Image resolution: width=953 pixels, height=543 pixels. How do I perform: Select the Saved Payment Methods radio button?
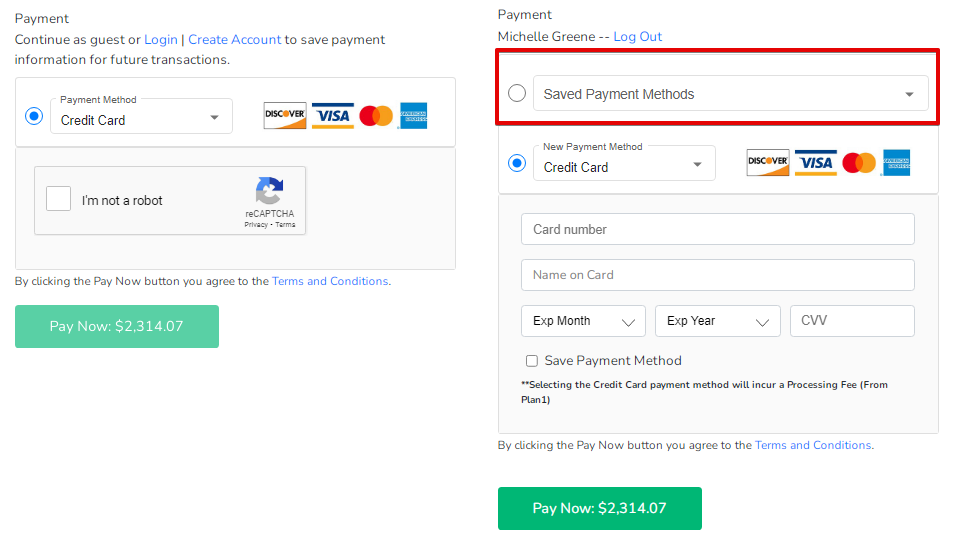click(x=517, y=93)
